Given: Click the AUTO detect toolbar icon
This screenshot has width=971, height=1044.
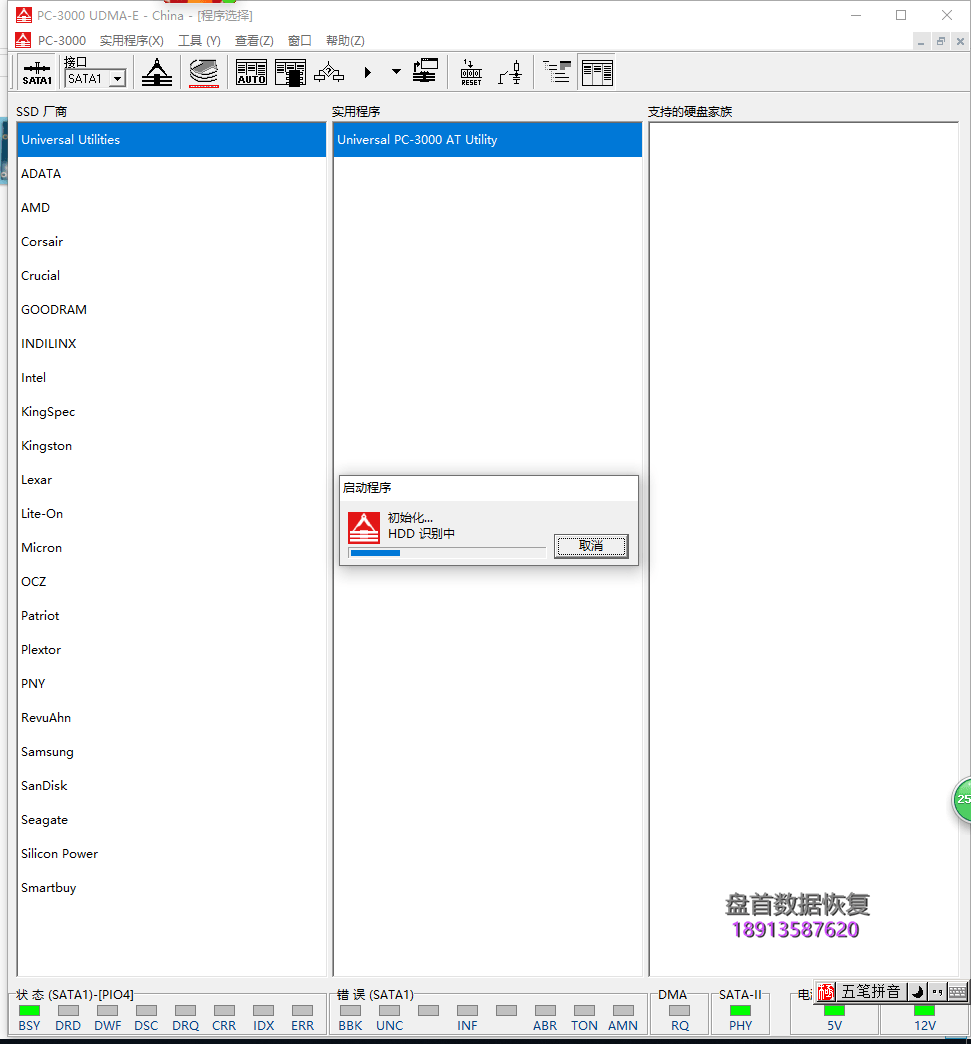Looking at the screenshot, I should pyautogui.click(x=252, y=73).
